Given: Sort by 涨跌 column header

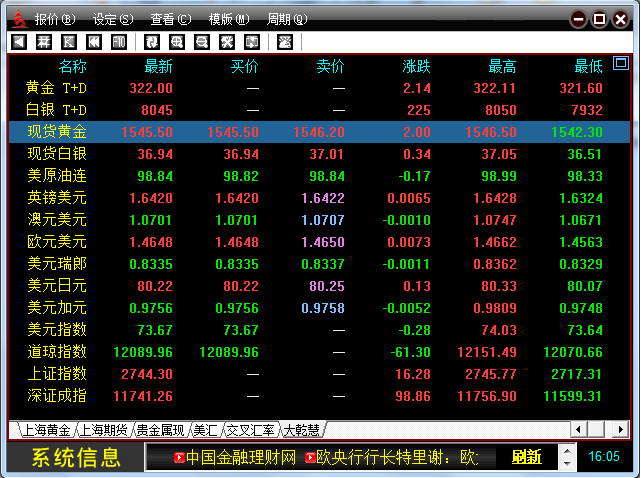Looking at the screenshot, I should tap(416, 66).
